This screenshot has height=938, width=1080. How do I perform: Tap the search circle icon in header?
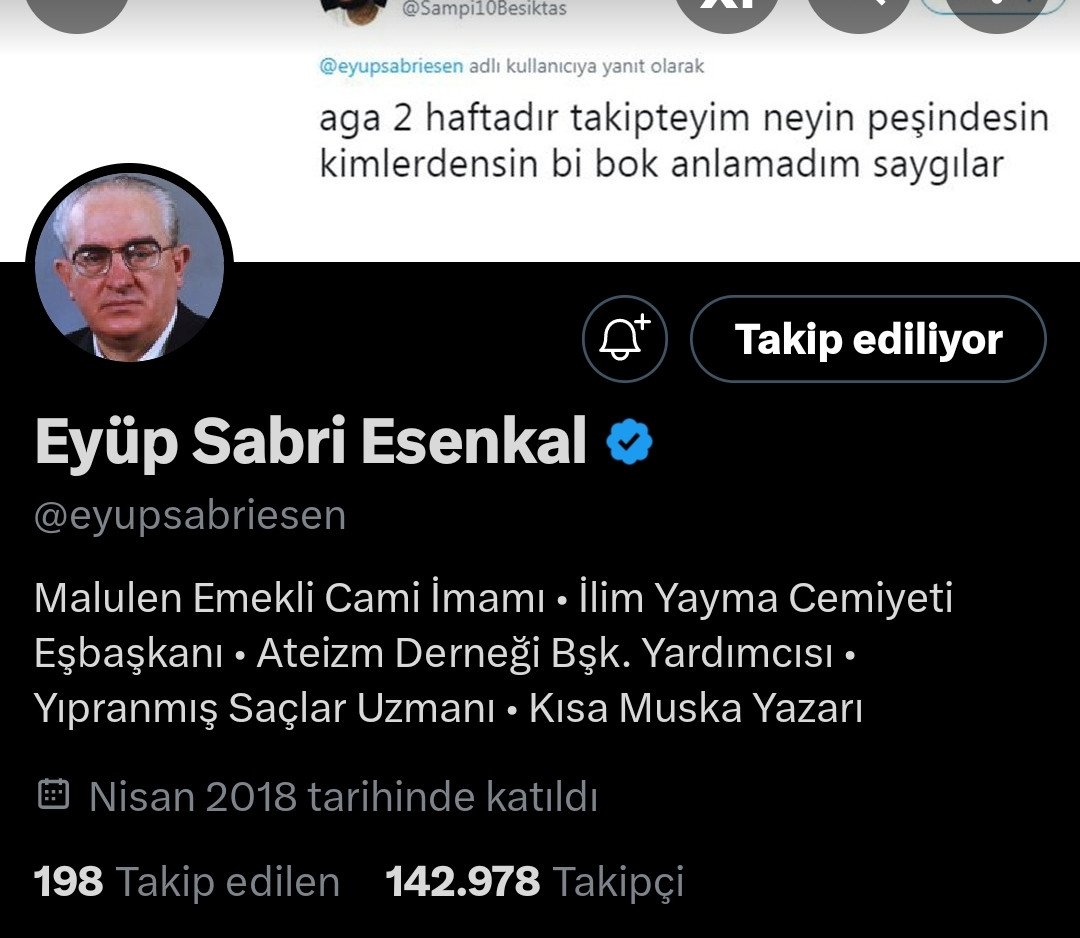tap(858, 10)
